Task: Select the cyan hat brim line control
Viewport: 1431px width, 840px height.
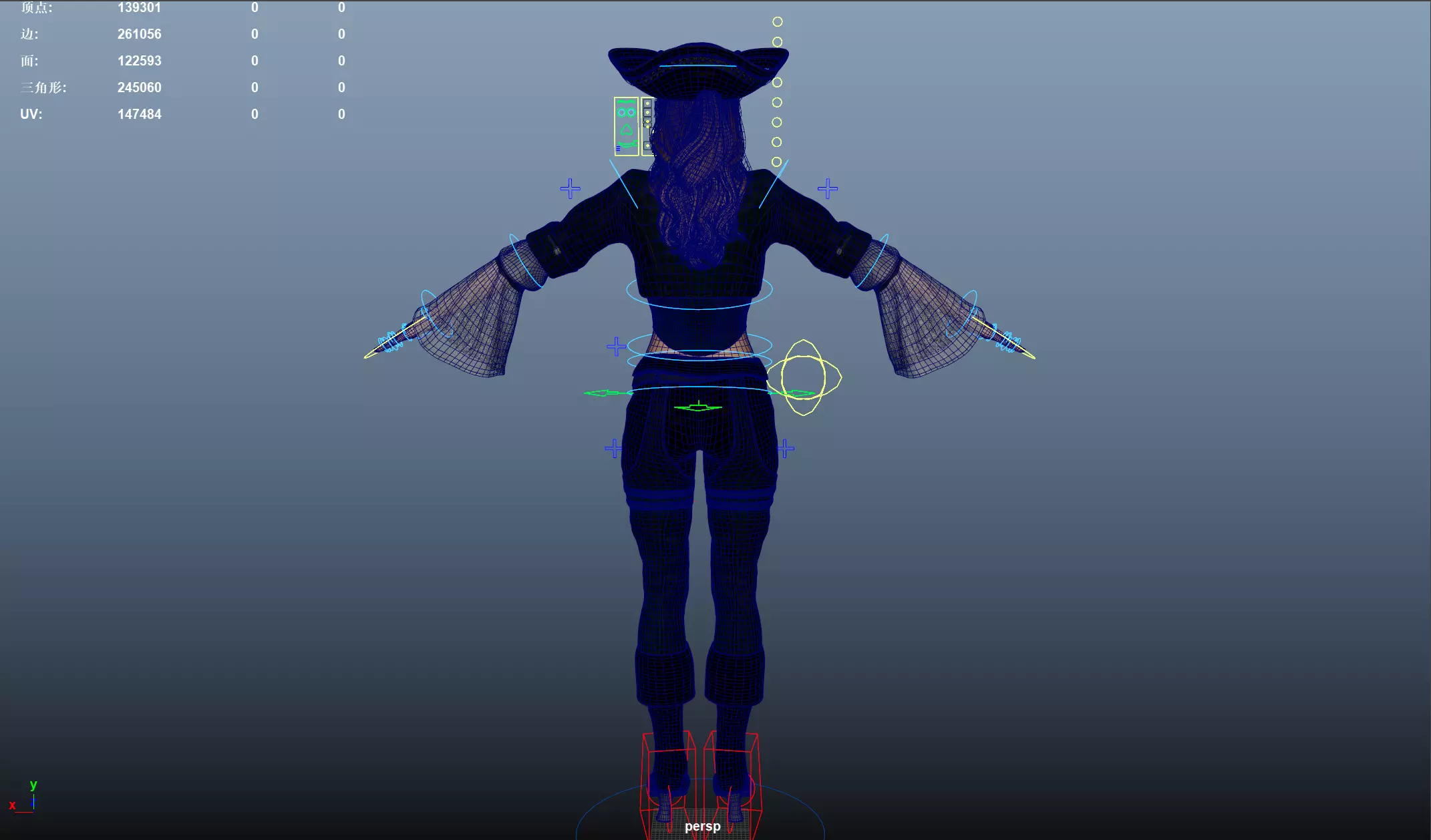Action: point(698,65)
